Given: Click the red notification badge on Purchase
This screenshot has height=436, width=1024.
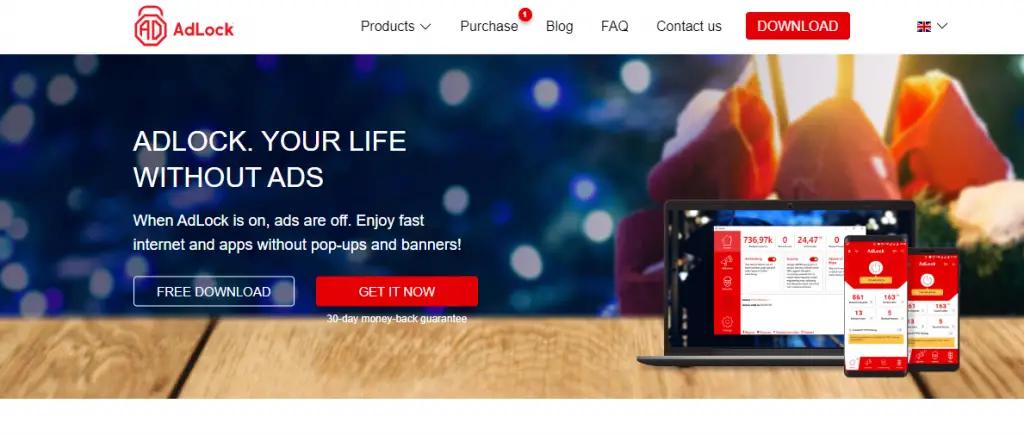Looking at the screenshot, I should (x=525, y=14).
